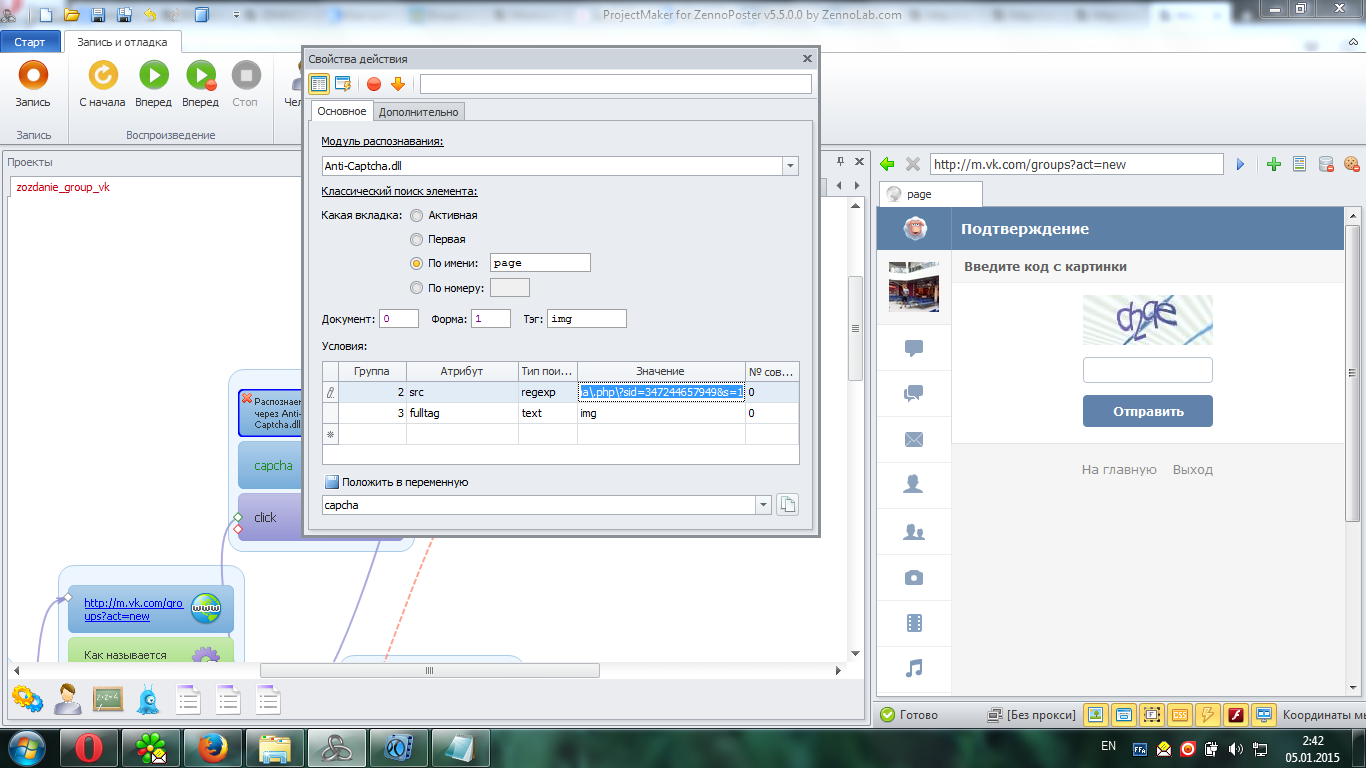Click the blue window icon in the quick toolbar
The image size is (1366, 768).
(x=203, y=15)
